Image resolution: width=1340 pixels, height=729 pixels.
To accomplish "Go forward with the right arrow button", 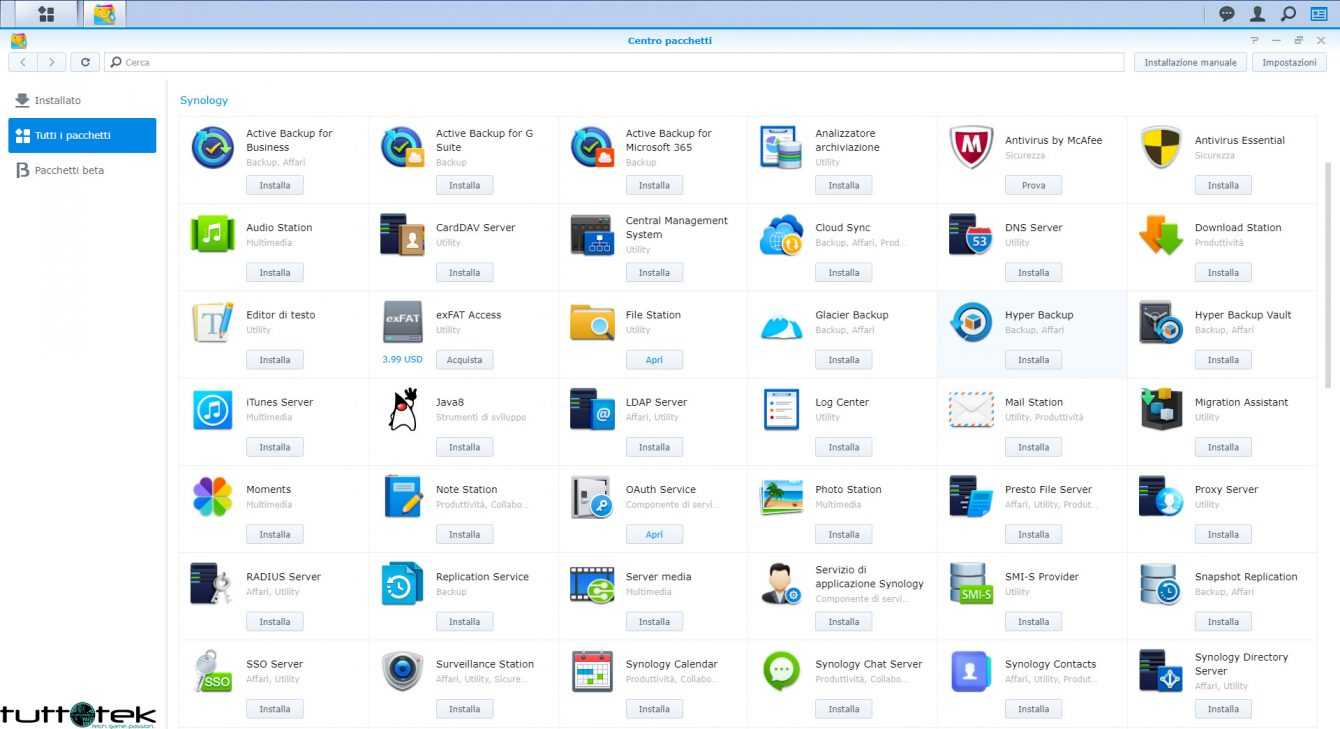I will pos(52,62).
